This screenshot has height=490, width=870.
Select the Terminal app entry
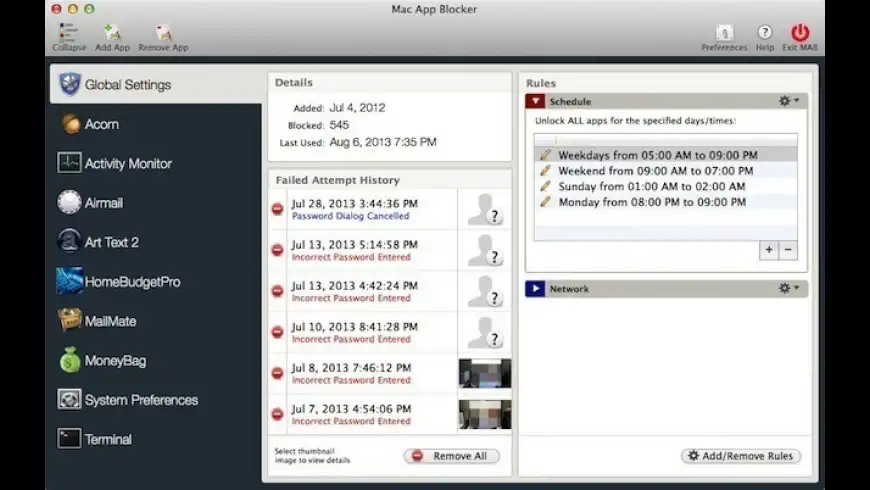155,439
